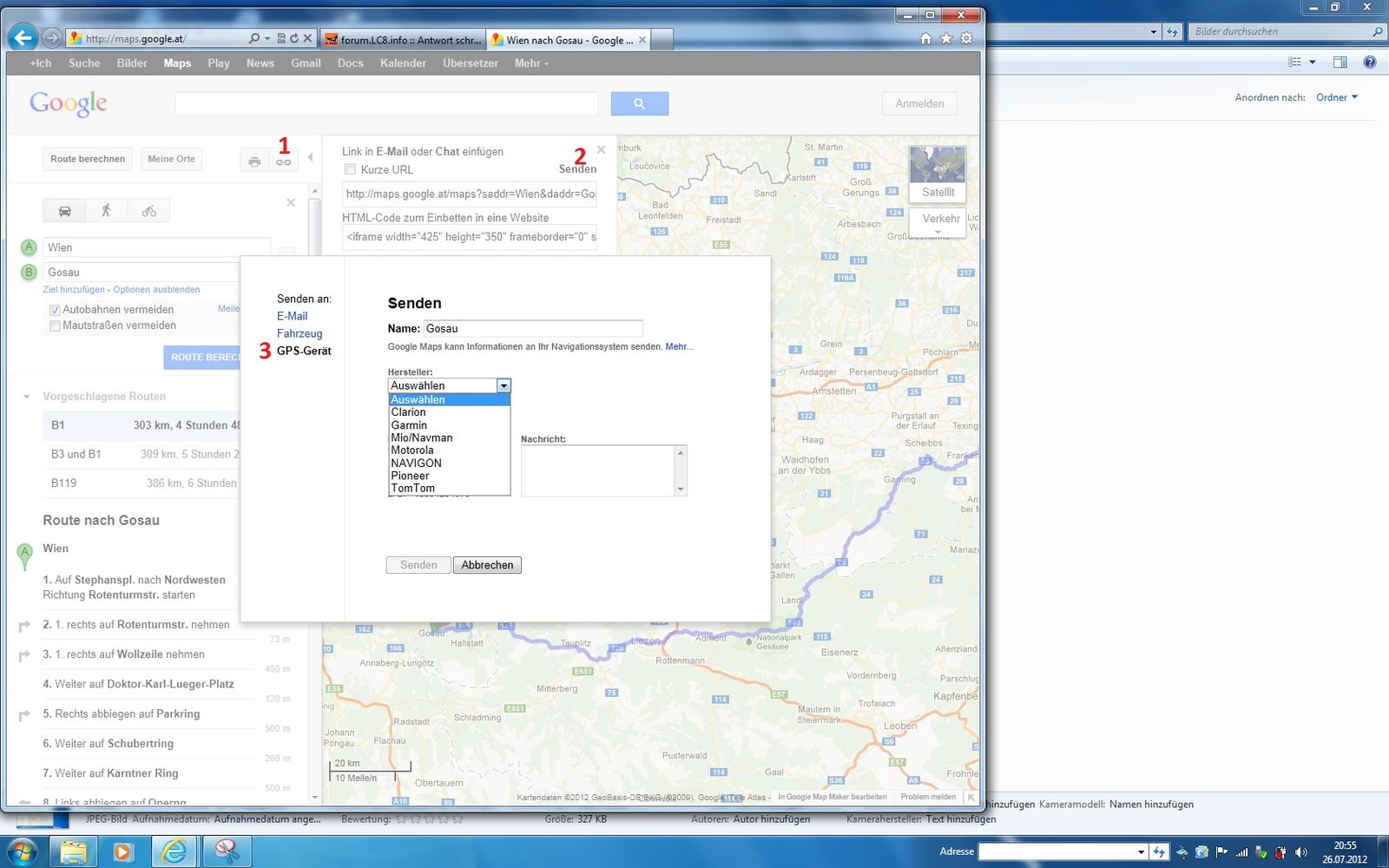Open Internet Explorer from taskbar
1389x868 pixels.
pos(175,852)
